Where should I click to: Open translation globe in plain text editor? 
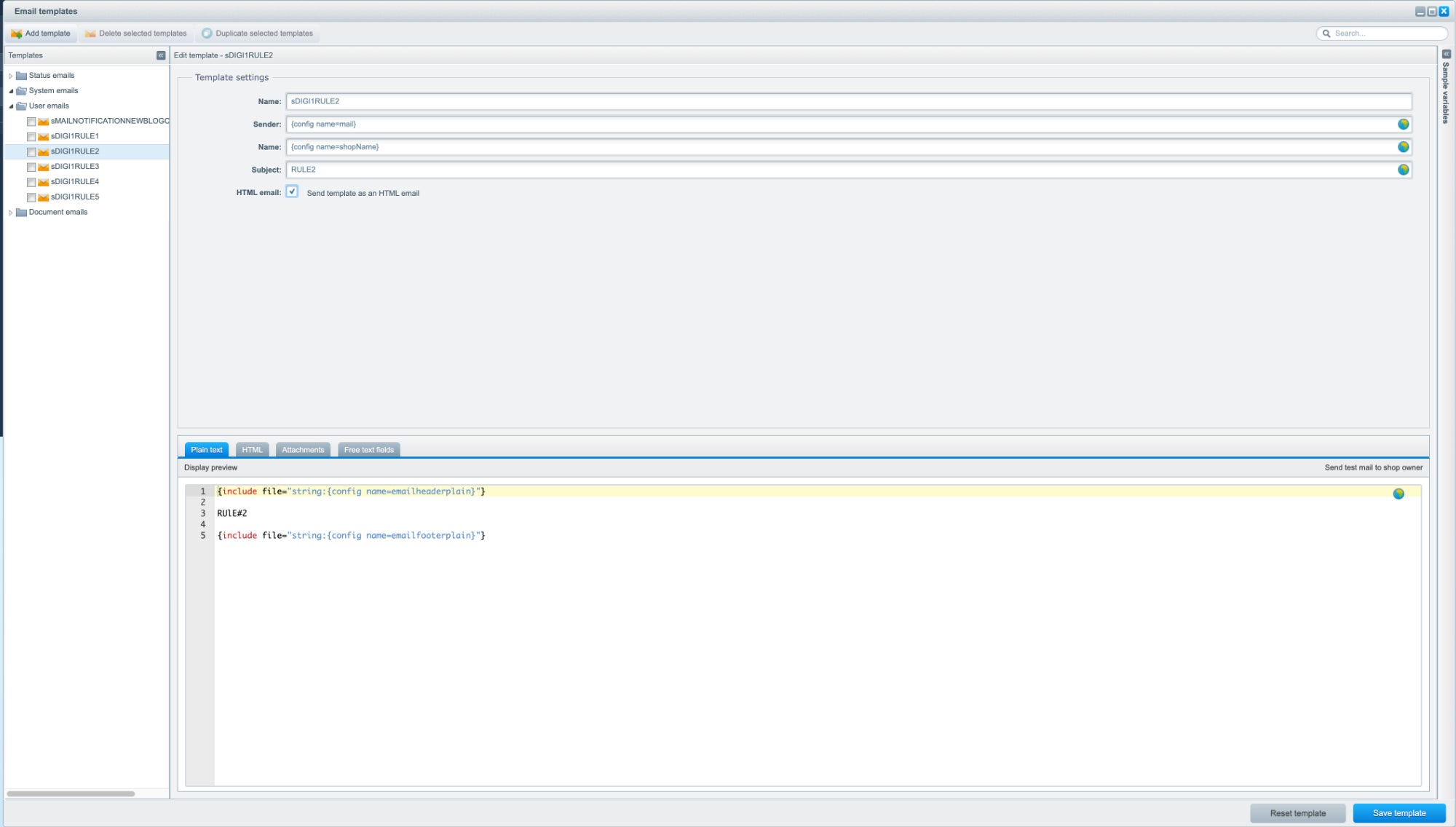tap(1398, 494)
